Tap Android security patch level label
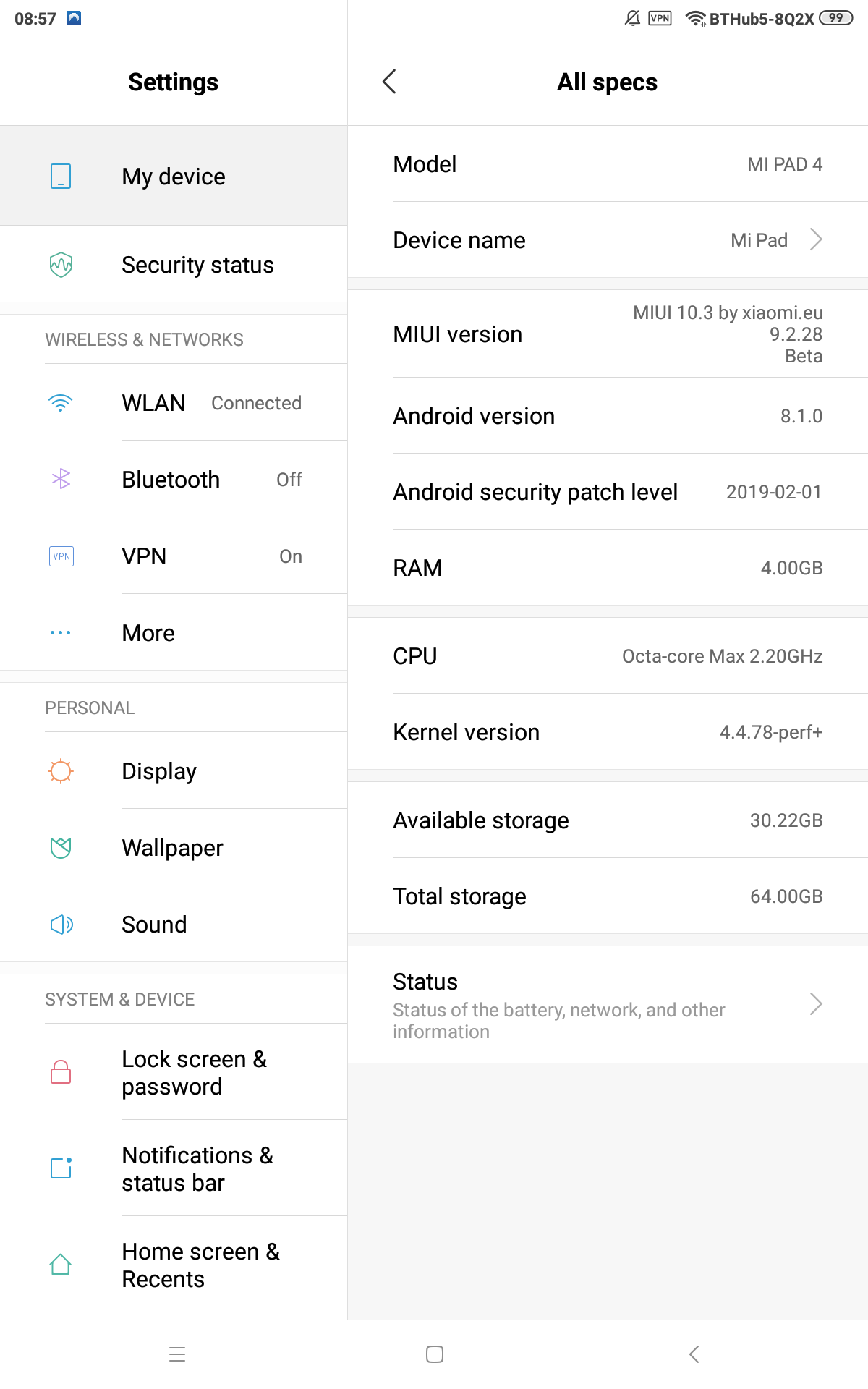The image size is (868, 1389). click(535, 492)
